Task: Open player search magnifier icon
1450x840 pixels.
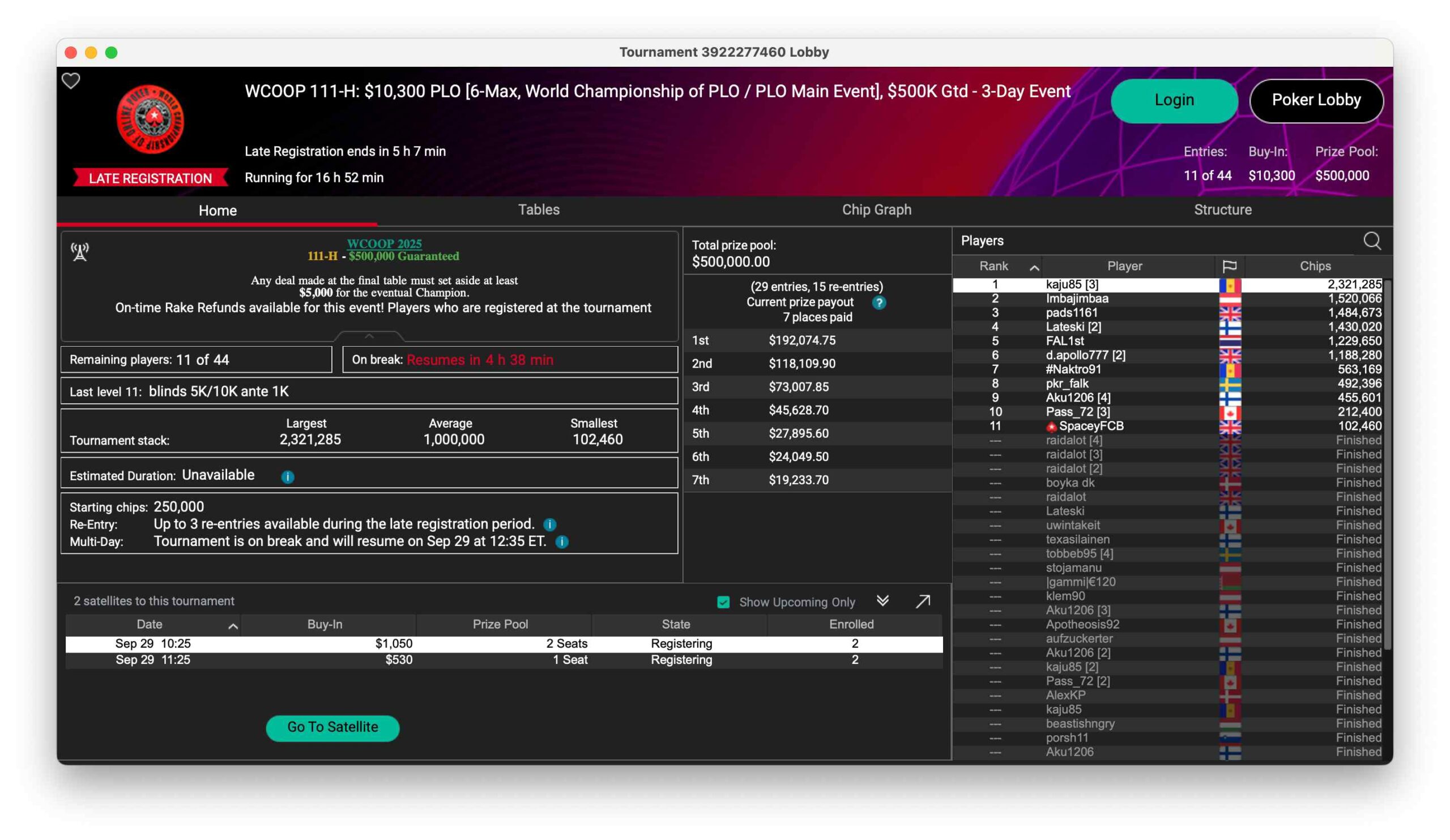Action: pos(1372,241)
